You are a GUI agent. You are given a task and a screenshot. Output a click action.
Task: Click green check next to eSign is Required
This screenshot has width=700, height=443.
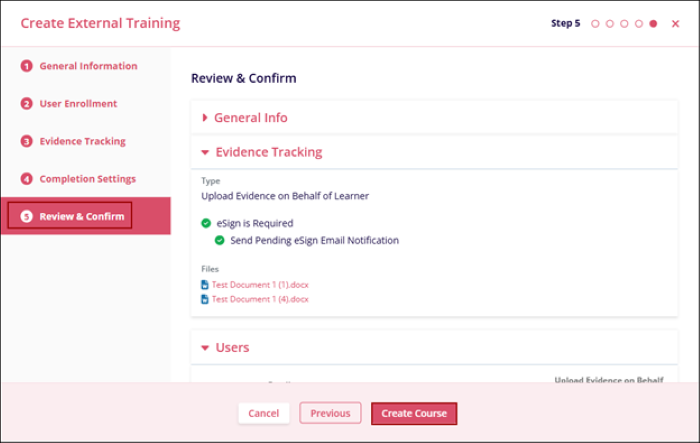pyautogui.click(x=206, y=223)
